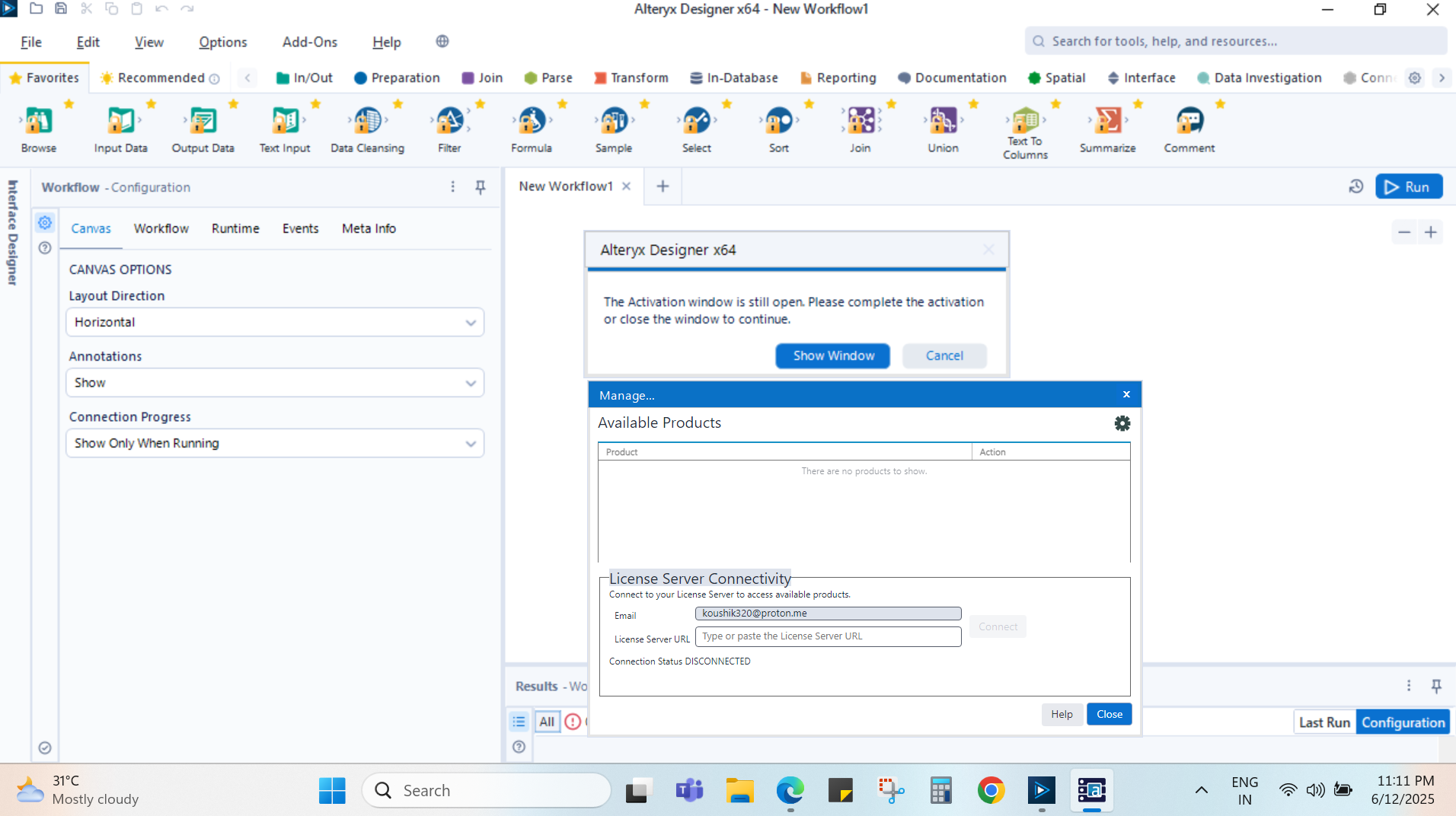Zoom out on the canvas

(1404, 232)
